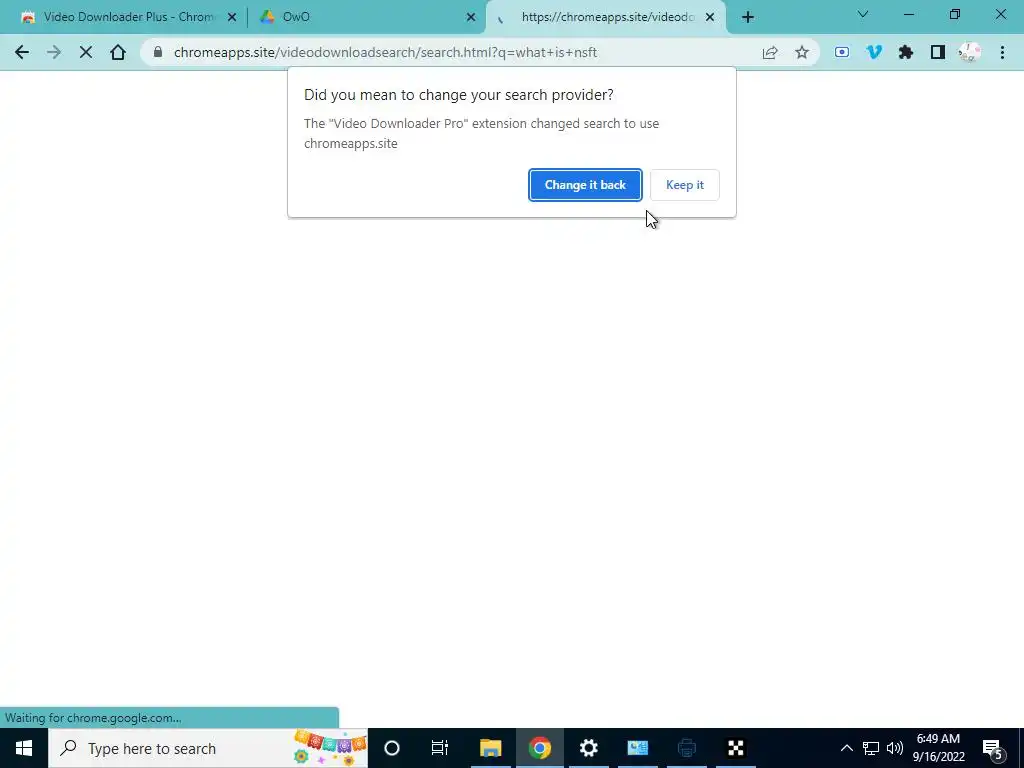
Task: Close the Video Downloader Plus tab
Action: coord(231,17)
